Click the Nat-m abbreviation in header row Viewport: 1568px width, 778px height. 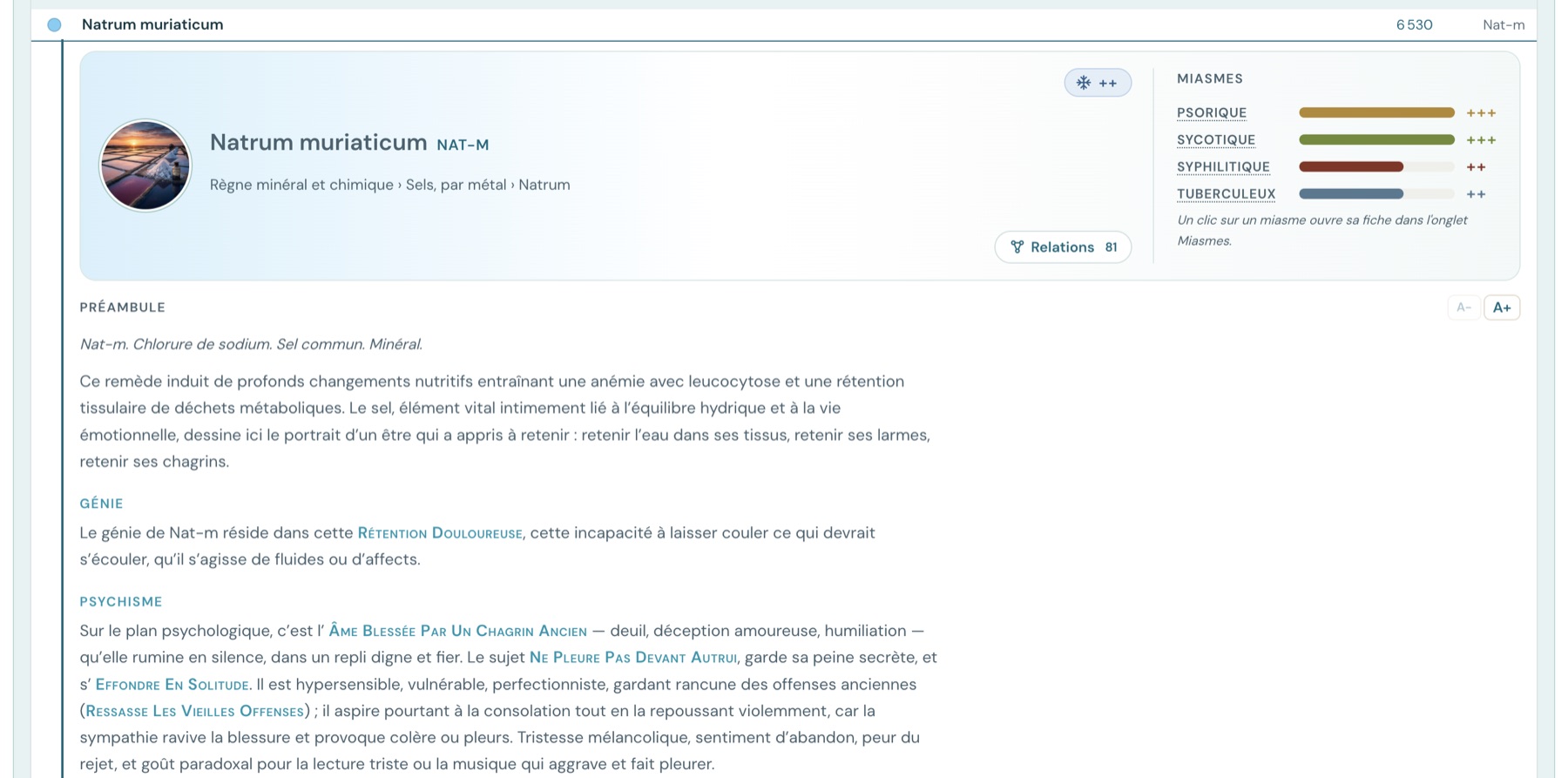[x=1504, y=25]
